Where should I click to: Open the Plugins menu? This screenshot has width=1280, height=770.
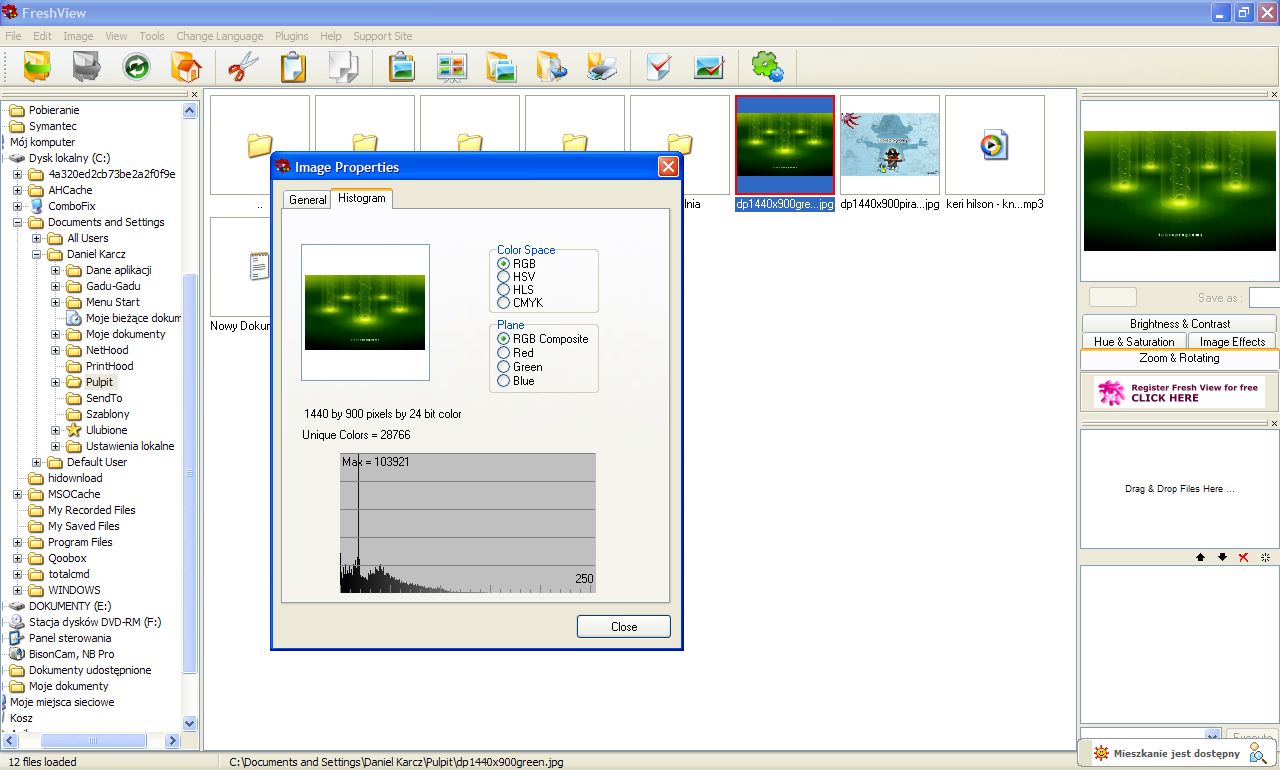click(291, 36)
